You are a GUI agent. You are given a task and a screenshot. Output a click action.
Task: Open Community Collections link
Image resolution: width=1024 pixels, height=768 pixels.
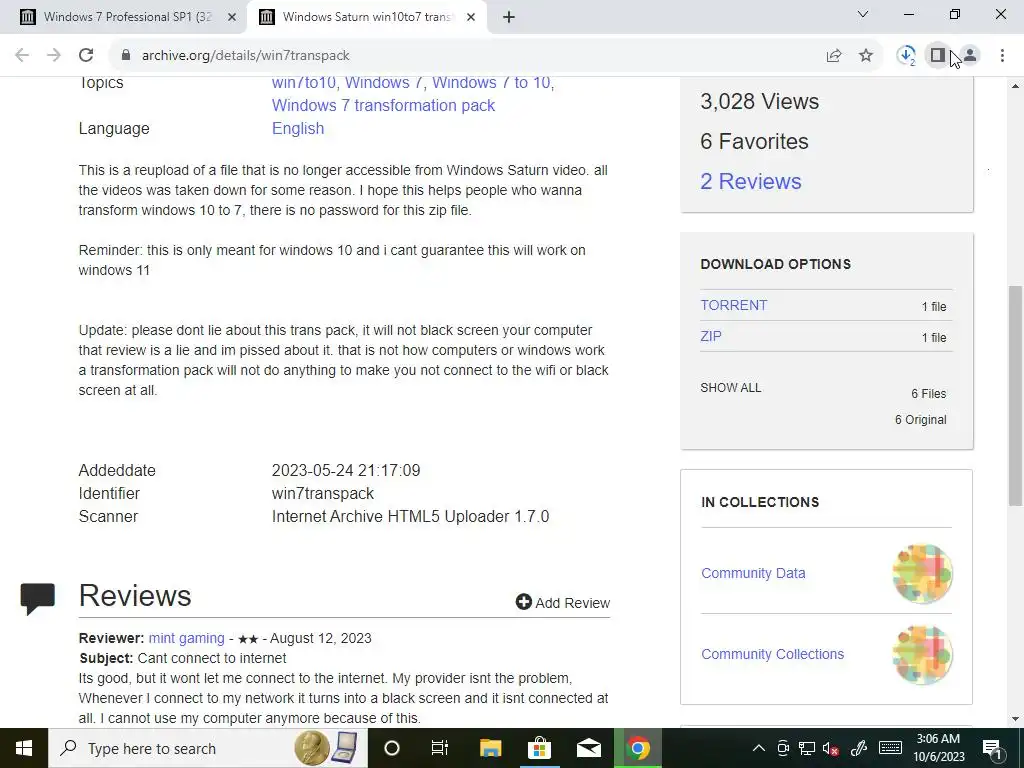(773, 654)
